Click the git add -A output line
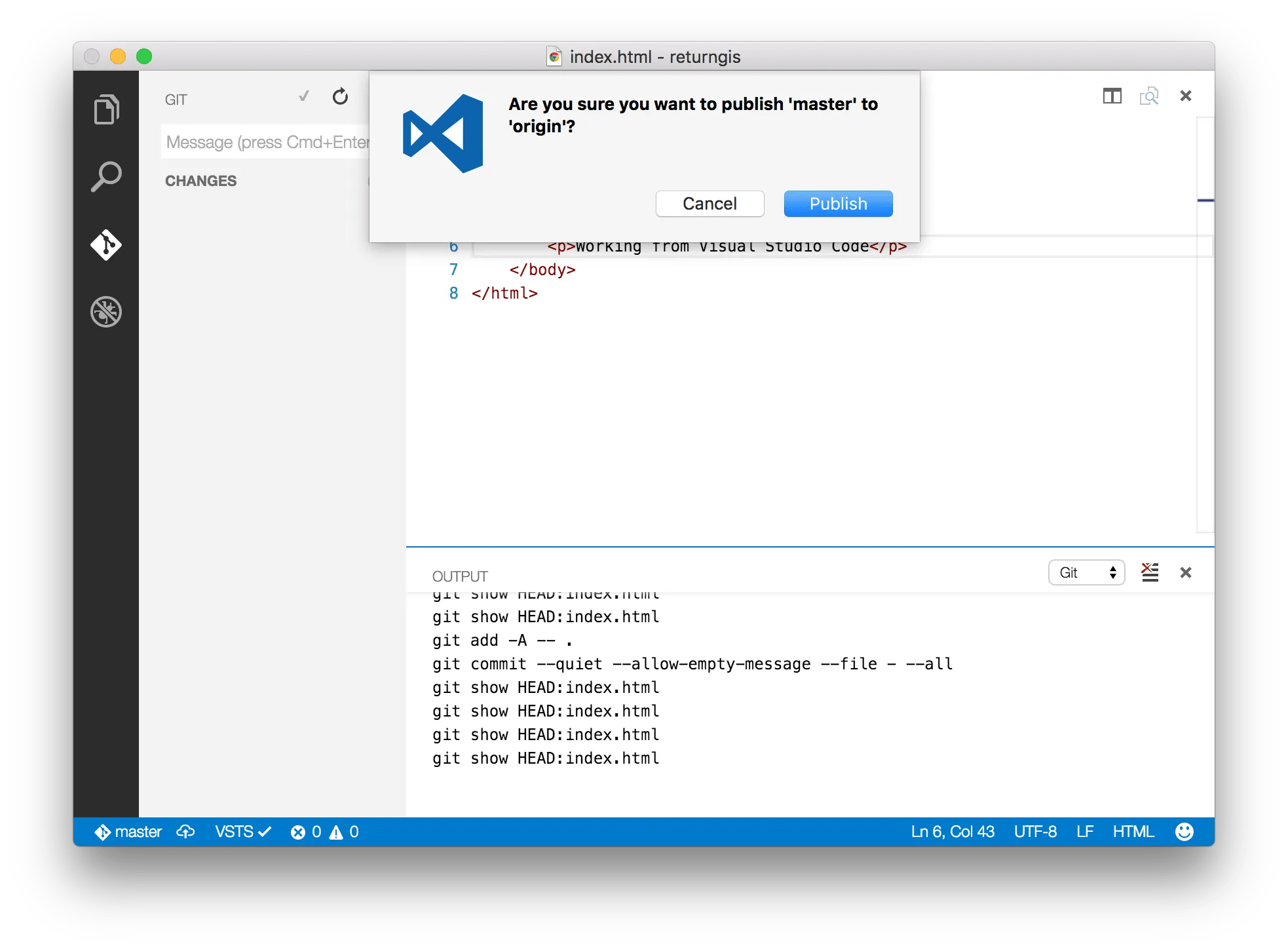Image resolution: width=1288 pixels, height=951 pixels. point(502,641)
